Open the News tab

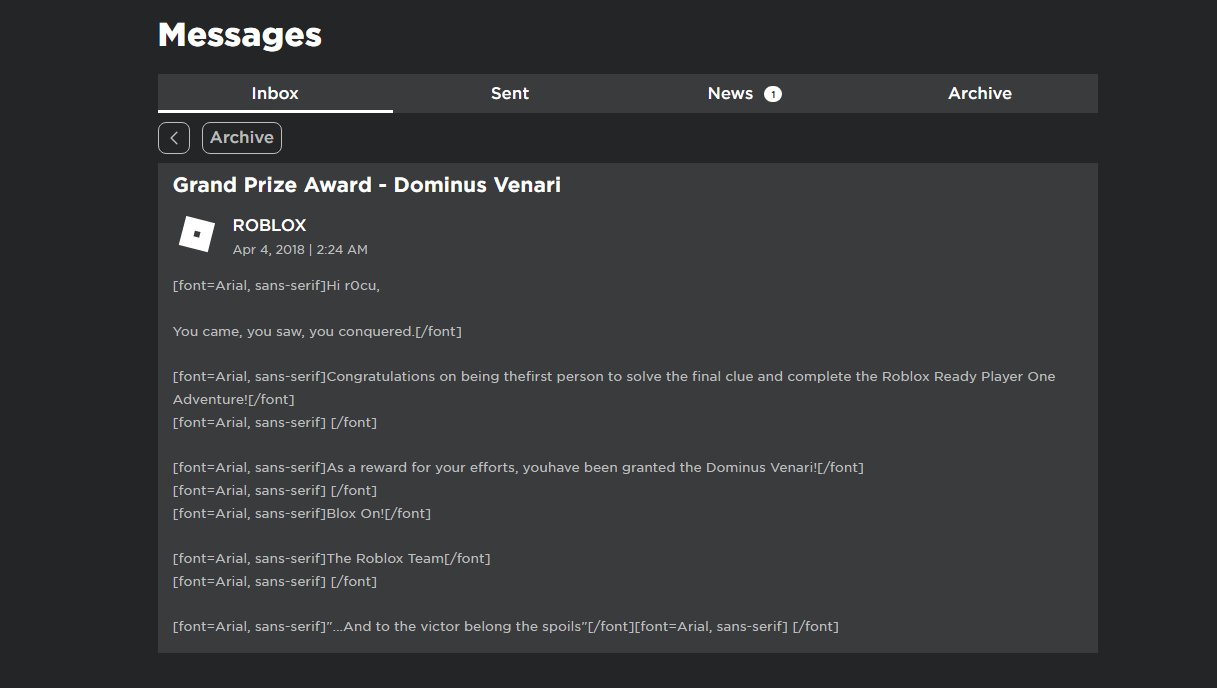[745, 93]
